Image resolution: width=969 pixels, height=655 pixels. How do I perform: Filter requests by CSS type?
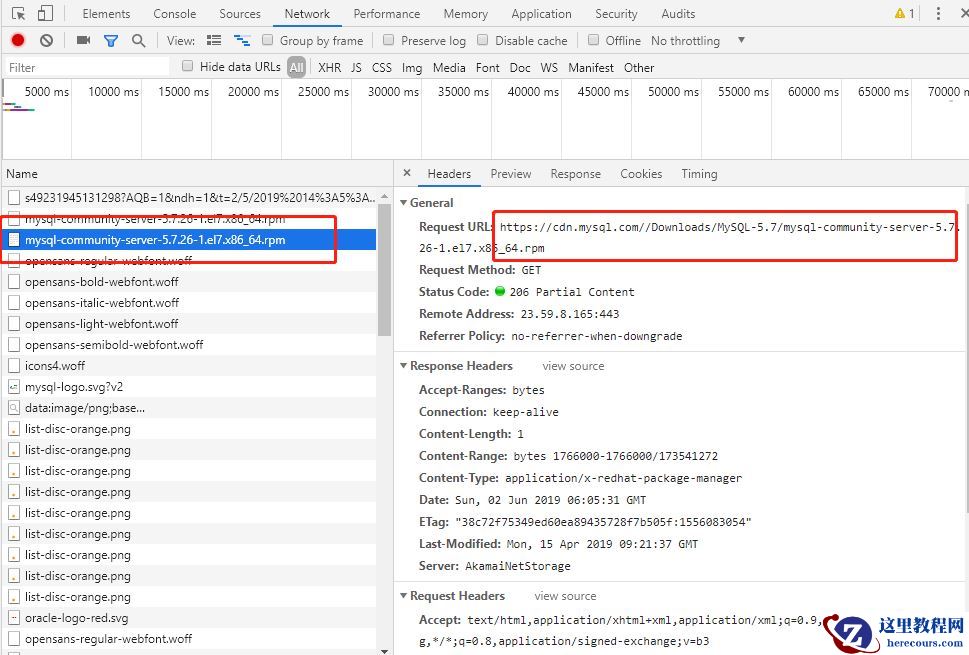(x=381, y=67)
